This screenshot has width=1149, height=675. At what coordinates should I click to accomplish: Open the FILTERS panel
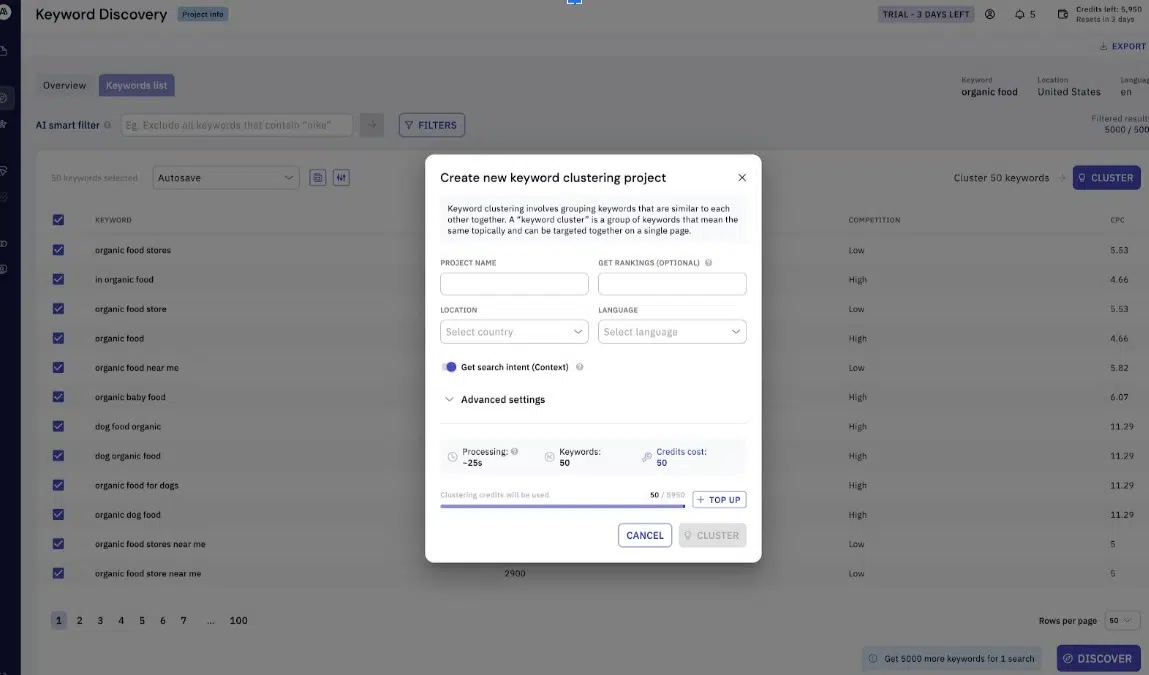coord(431,124)
